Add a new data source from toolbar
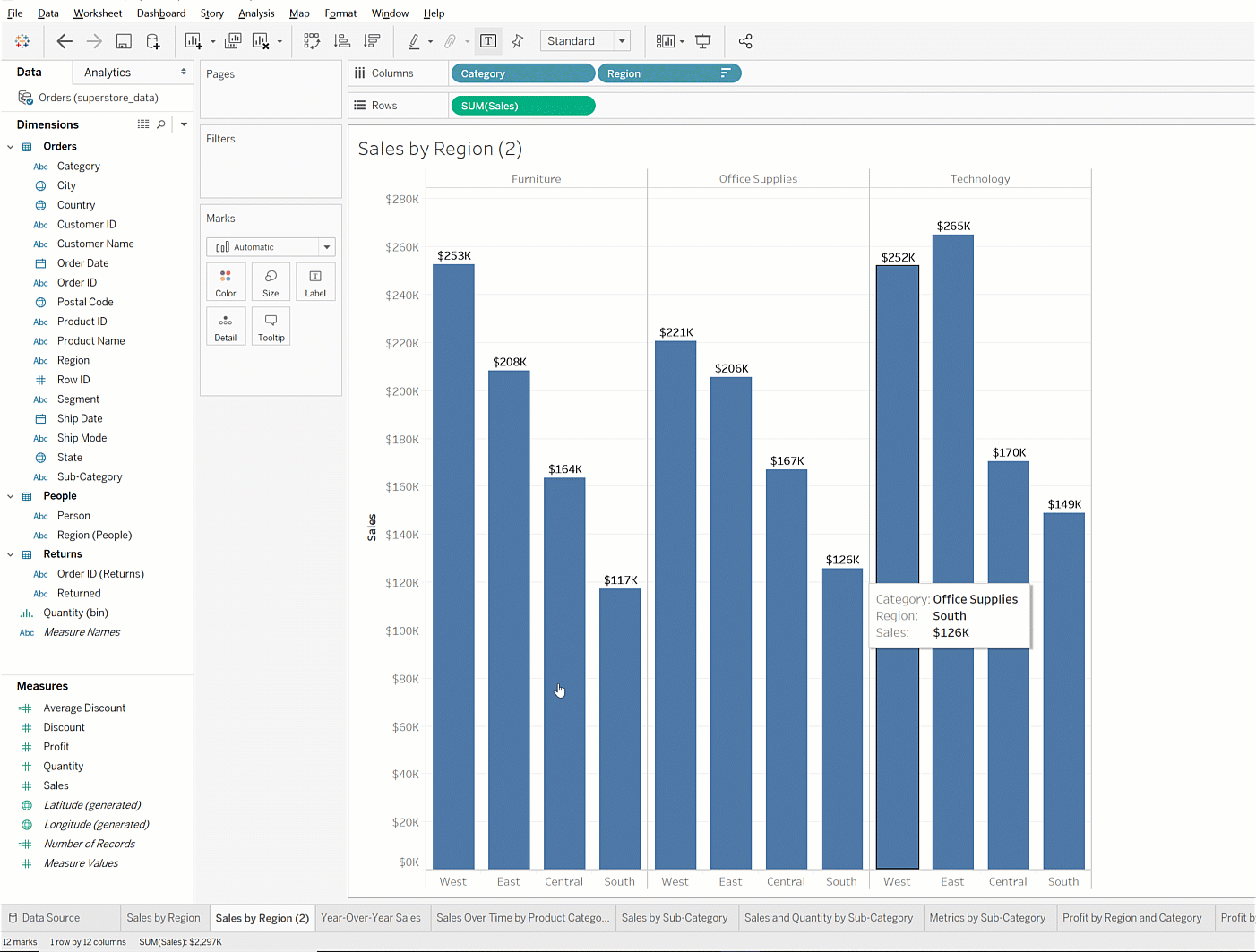The height and width of the screenshot is (952, 1256). (153, 41)
